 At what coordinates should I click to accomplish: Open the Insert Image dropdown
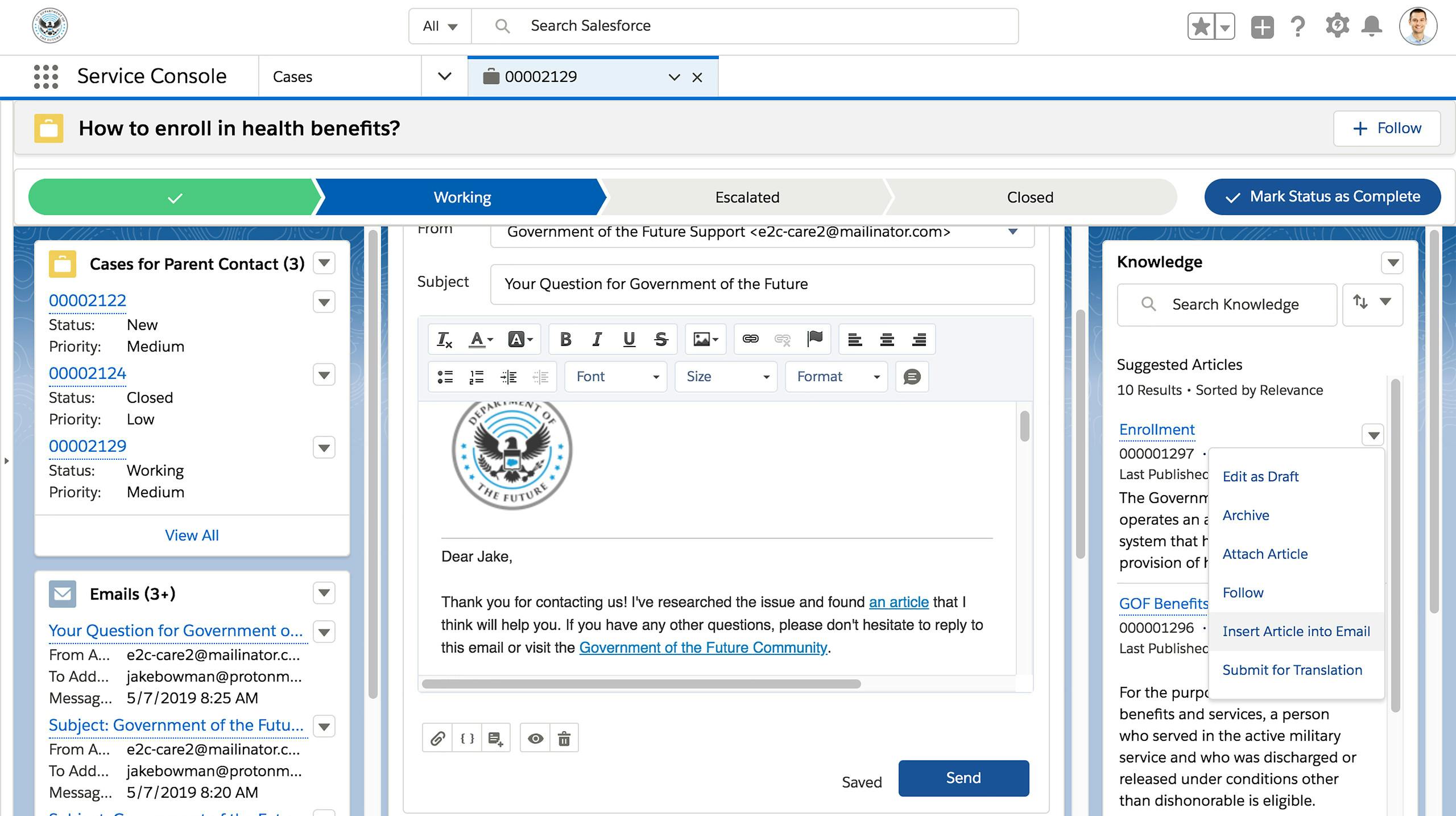pyautogui.click(x=705, y=339)
